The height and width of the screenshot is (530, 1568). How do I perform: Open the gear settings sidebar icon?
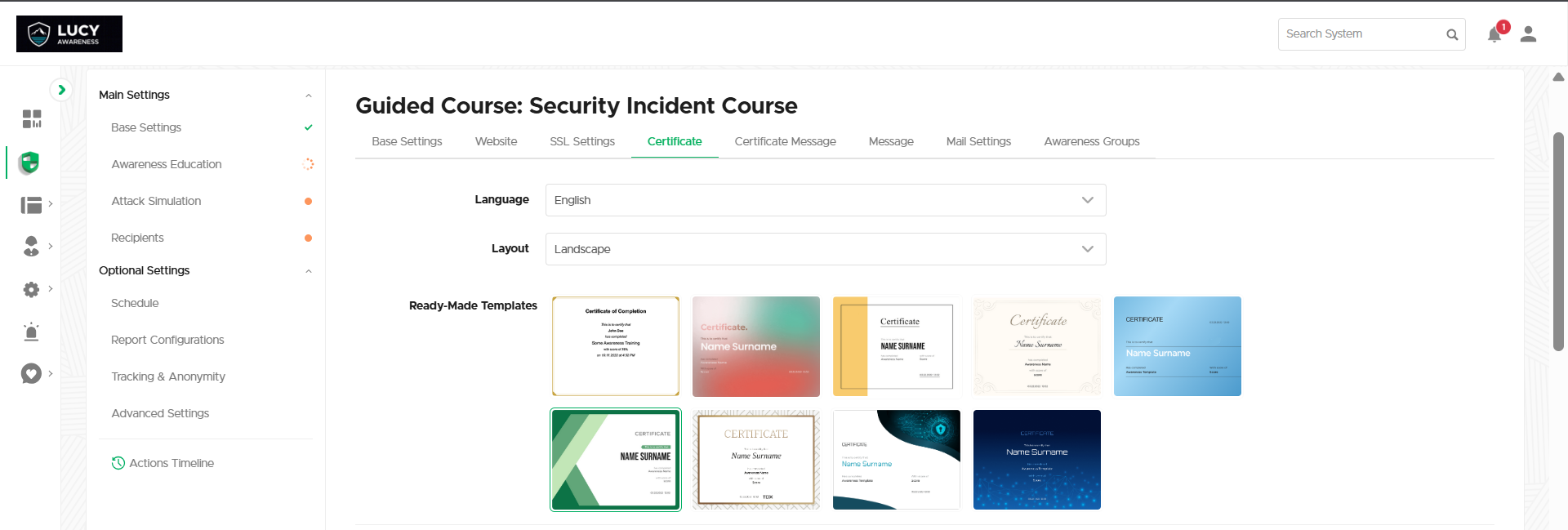(31, 289)
